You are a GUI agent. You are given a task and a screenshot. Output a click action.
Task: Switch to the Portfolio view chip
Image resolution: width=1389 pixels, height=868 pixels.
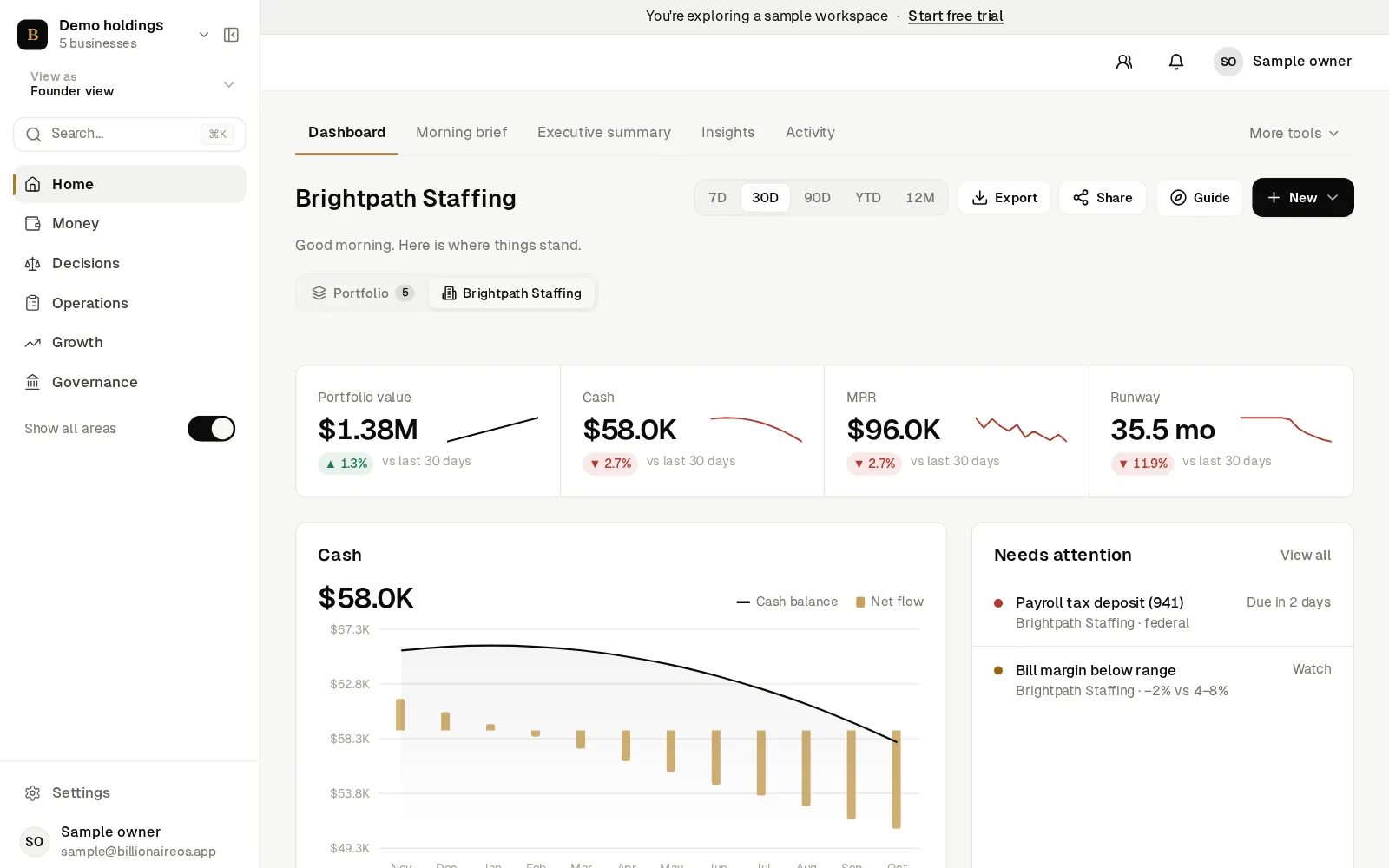click(x=363, y=293)
